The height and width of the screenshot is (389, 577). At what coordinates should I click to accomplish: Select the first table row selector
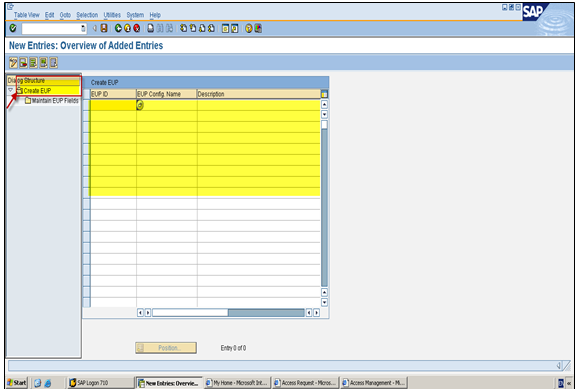point(86,105)
